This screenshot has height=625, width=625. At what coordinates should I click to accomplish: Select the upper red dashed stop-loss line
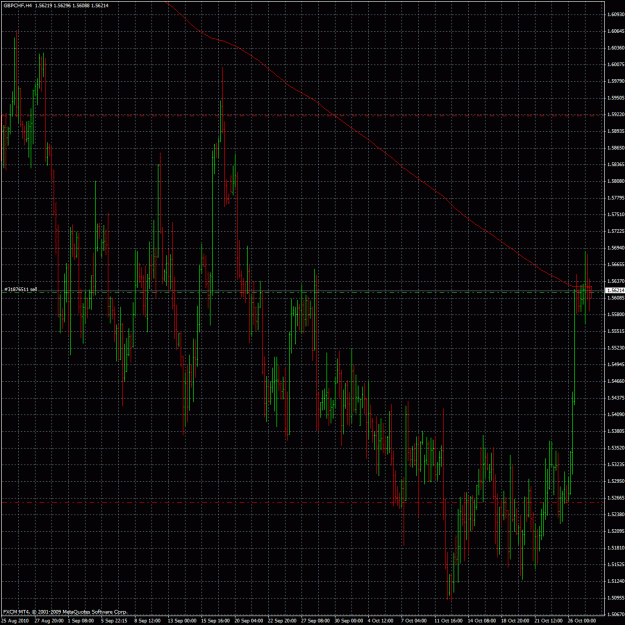(303, 116)
